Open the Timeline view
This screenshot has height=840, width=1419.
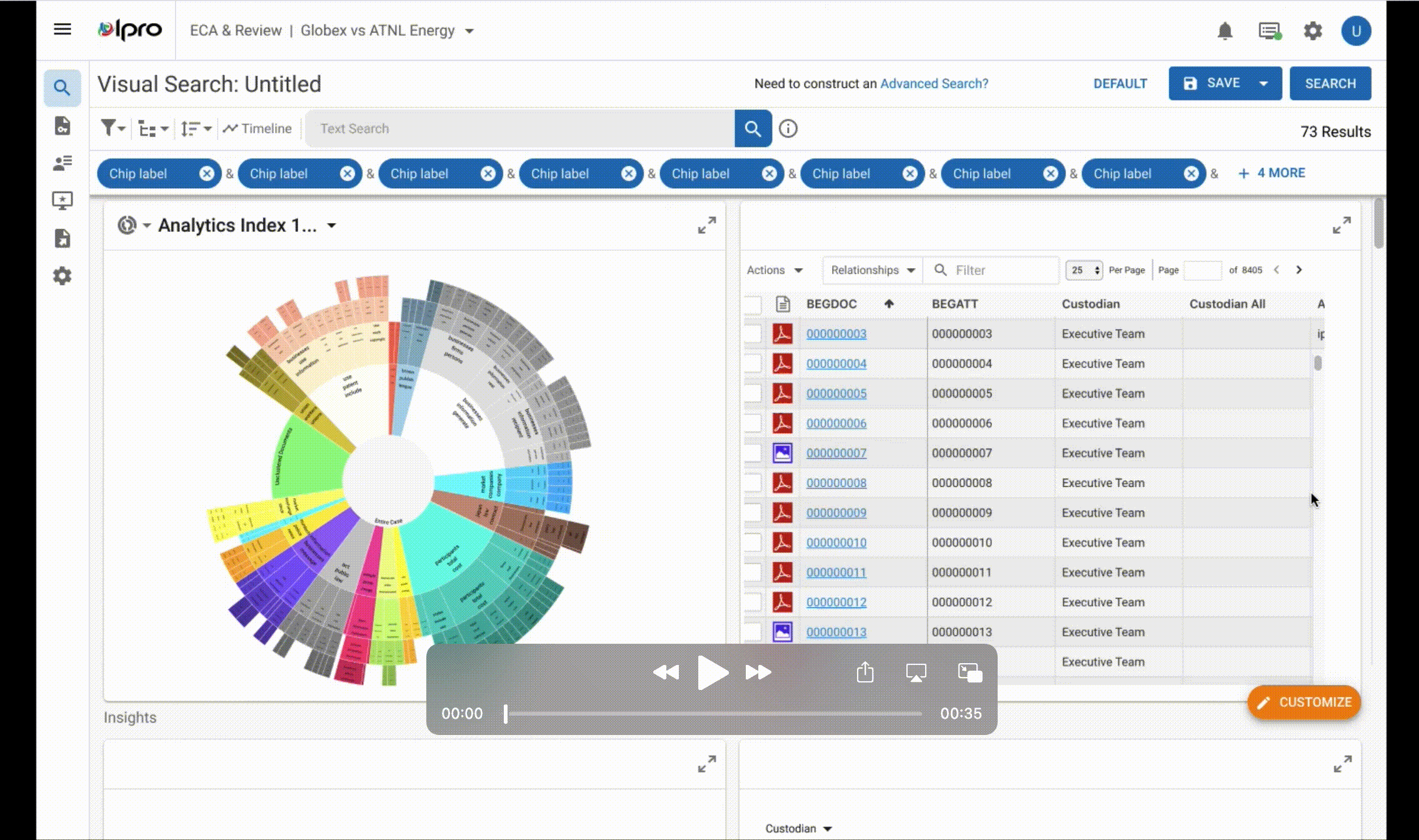(x=257, y=128)
